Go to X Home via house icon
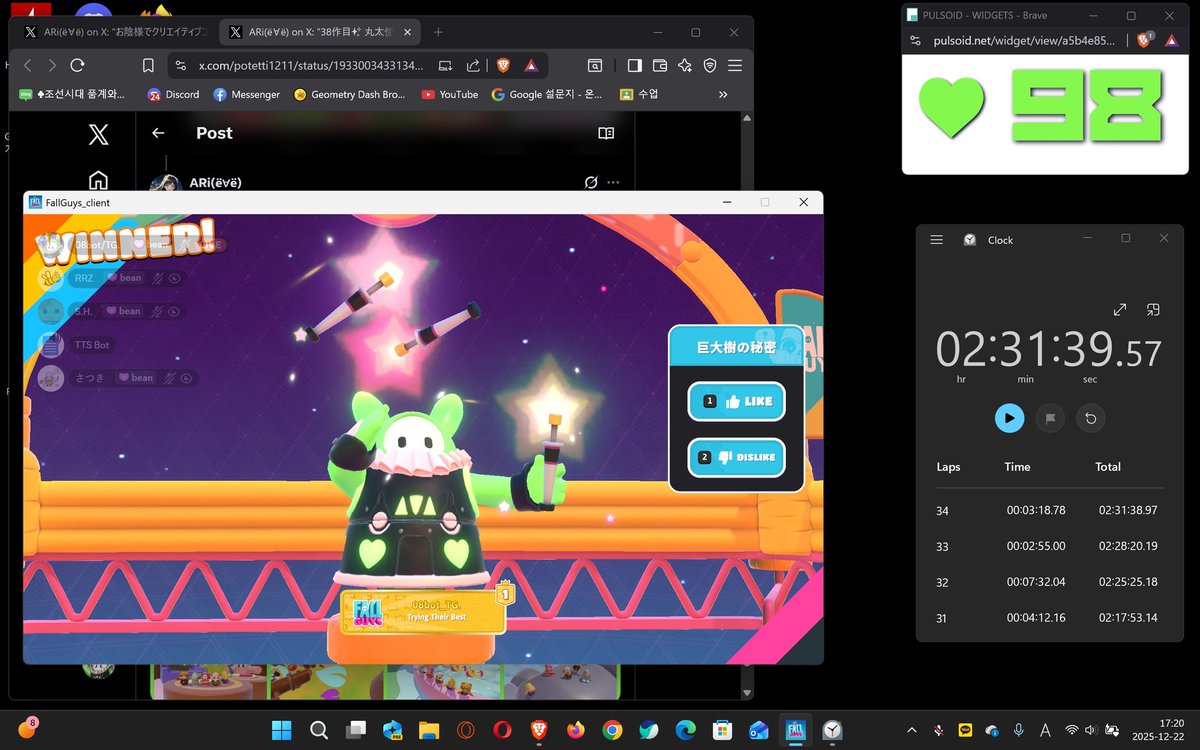Screen dimensions: 1200x750 click(98, 180)
